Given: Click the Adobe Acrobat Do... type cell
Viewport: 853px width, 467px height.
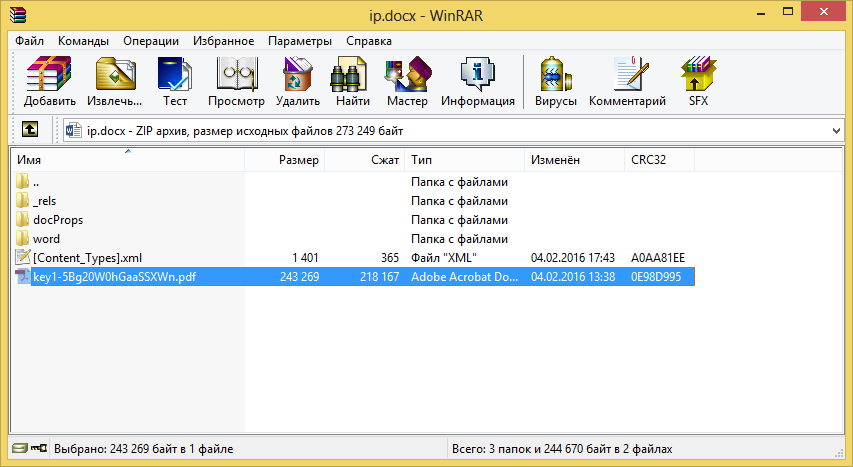Looking at the screenshot, I should 465,276.
